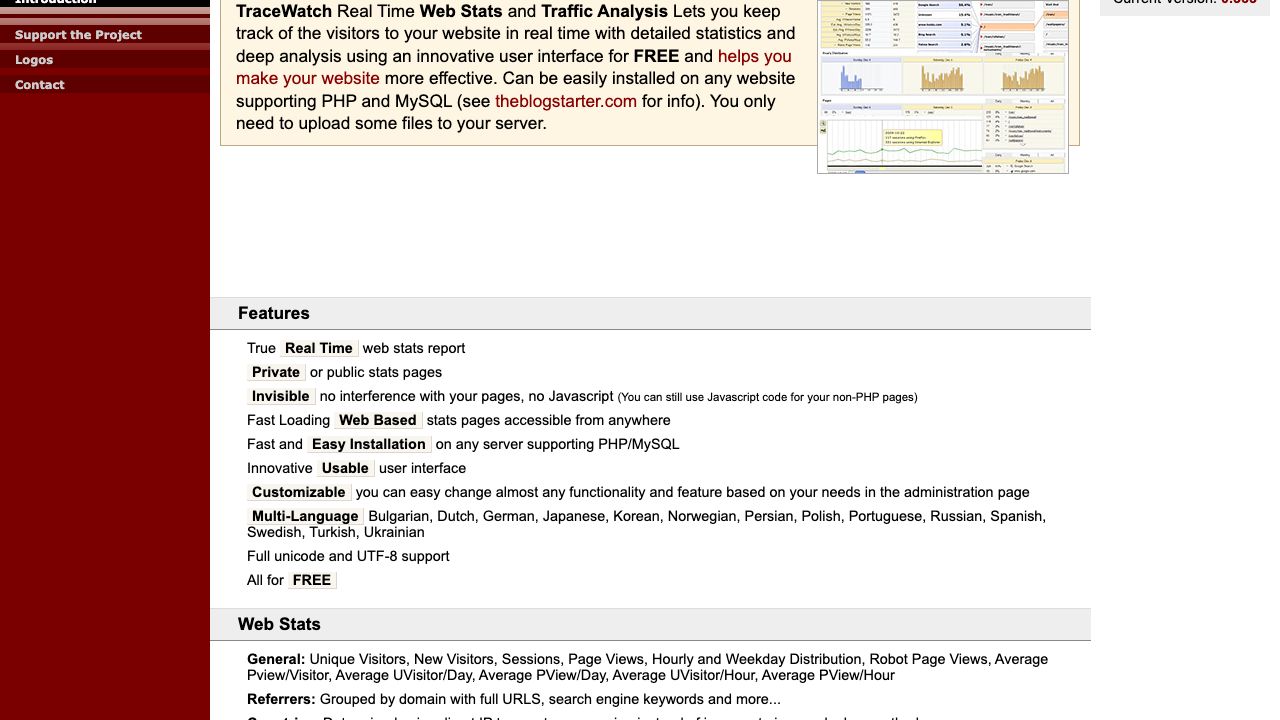Click the 'Web Based' feature label
This screenshot has width=1280, height=720.
tap(378, 420)
